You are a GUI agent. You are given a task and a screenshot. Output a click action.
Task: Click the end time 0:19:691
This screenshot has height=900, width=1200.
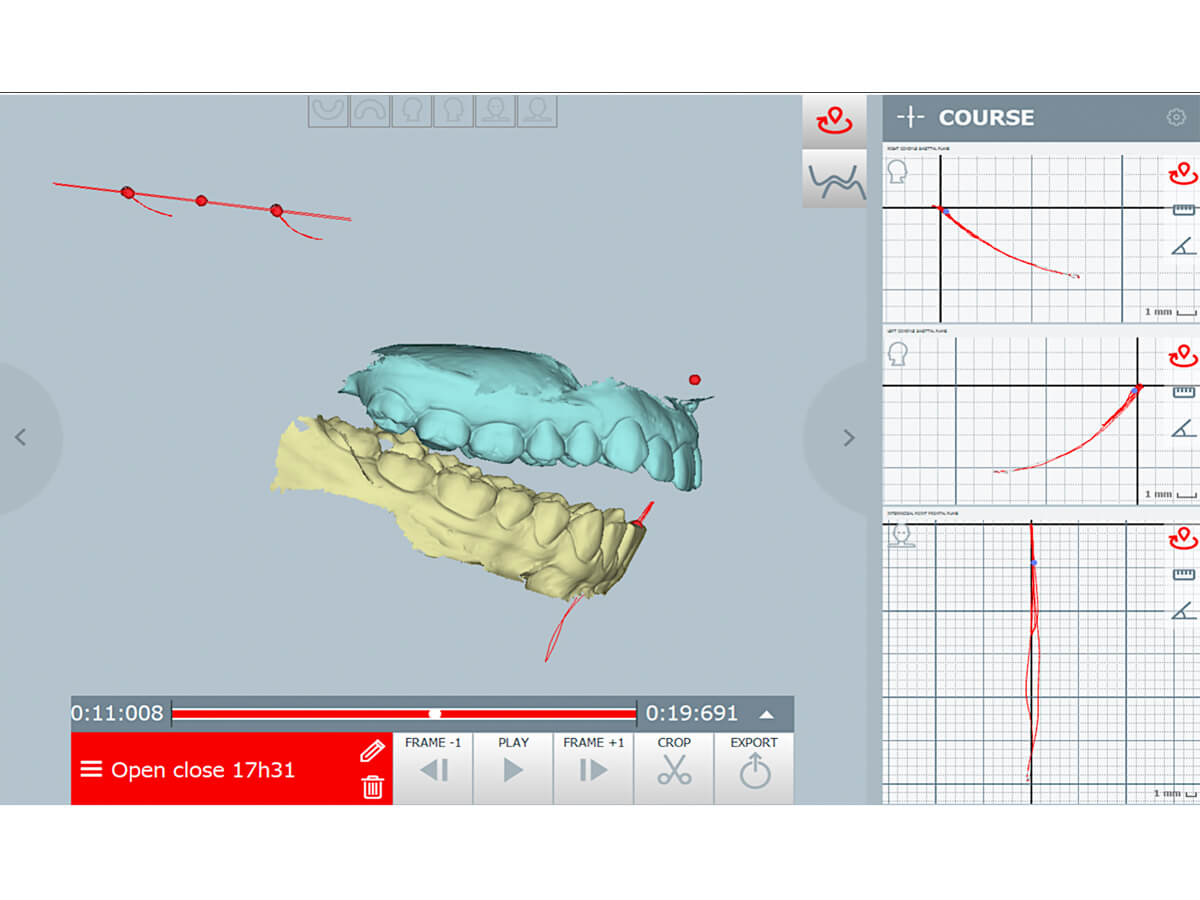[692, 713]
